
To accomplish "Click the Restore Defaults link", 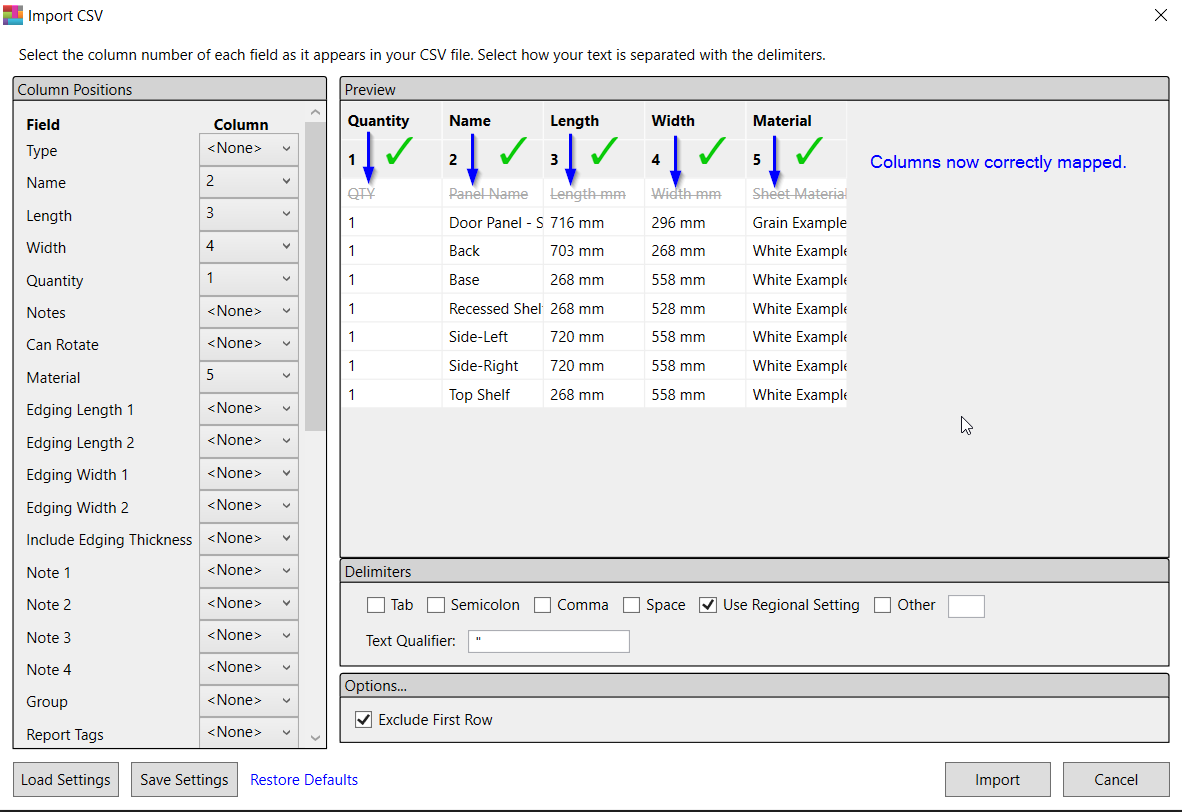I will click(304, 780).
